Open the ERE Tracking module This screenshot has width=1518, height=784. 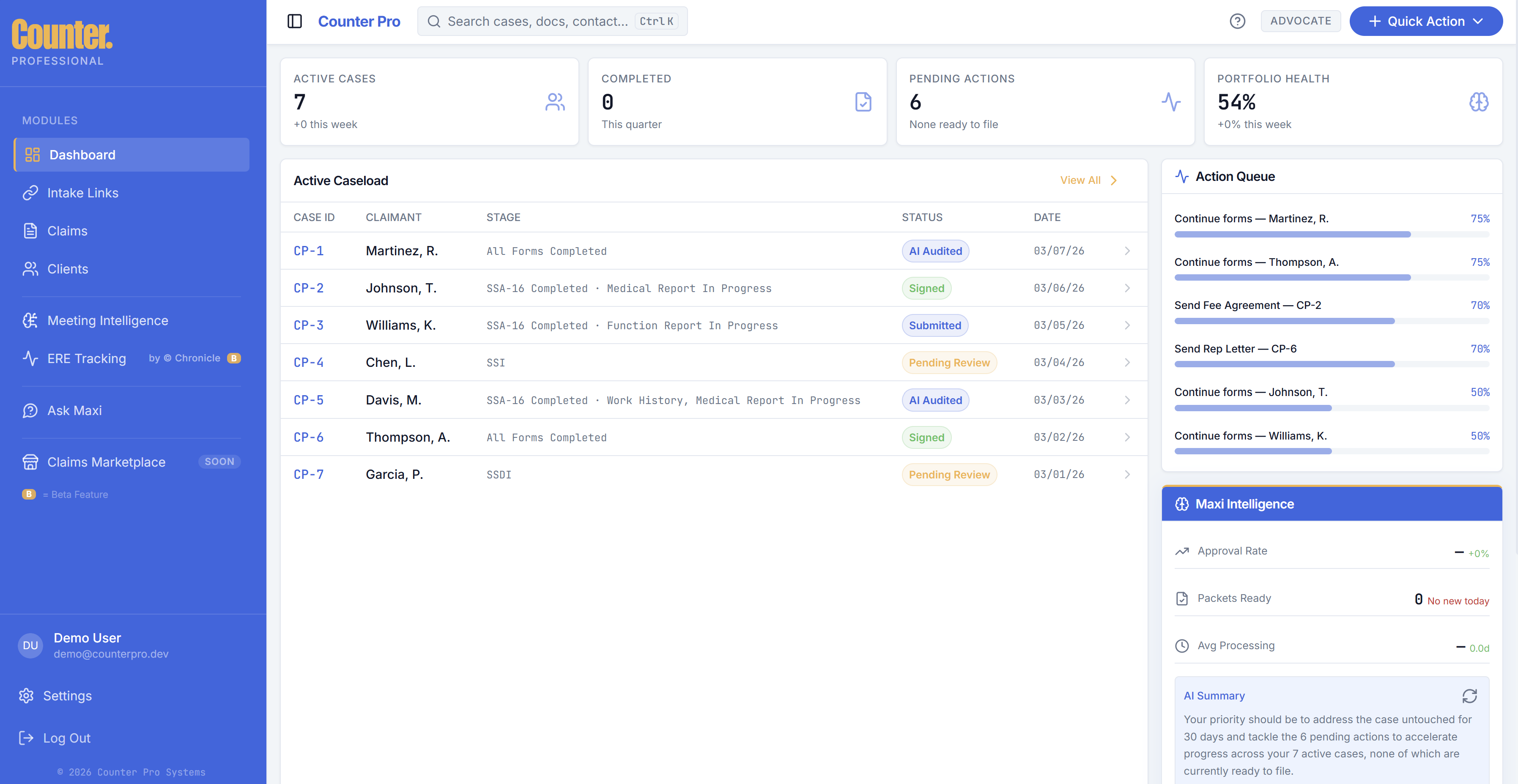pos(87,358)
